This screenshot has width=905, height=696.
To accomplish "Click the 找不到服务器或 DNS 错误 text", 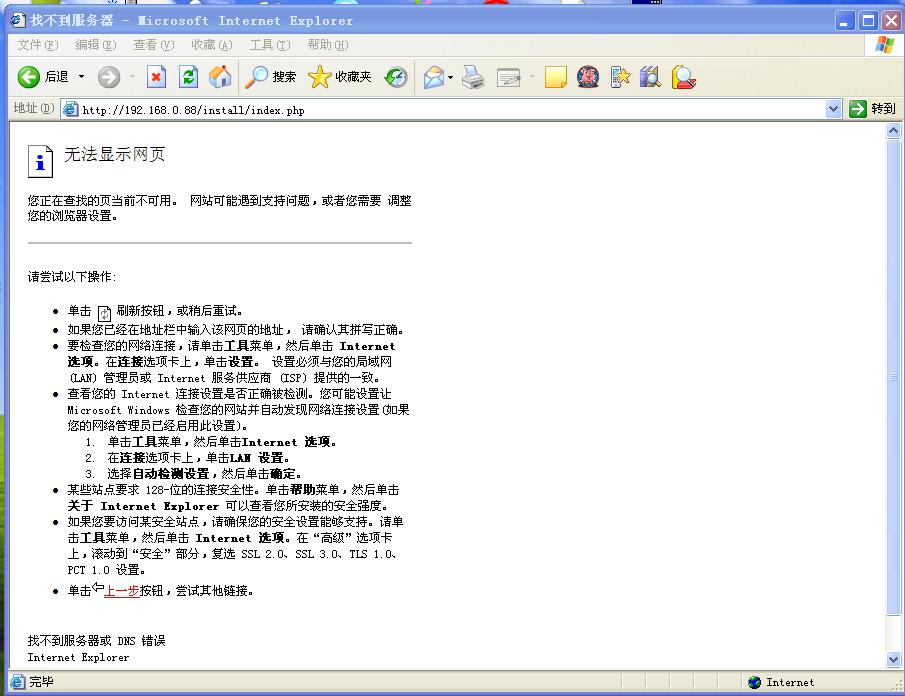I will [x=96, y=641].
